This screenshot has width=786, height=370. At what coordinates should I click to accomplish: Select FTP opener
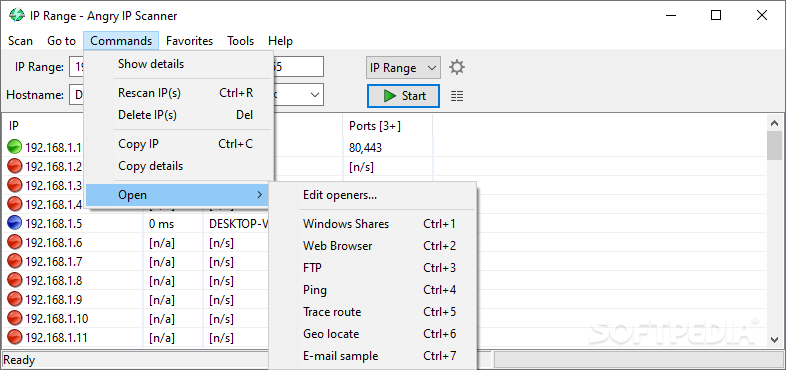point(373,268)
